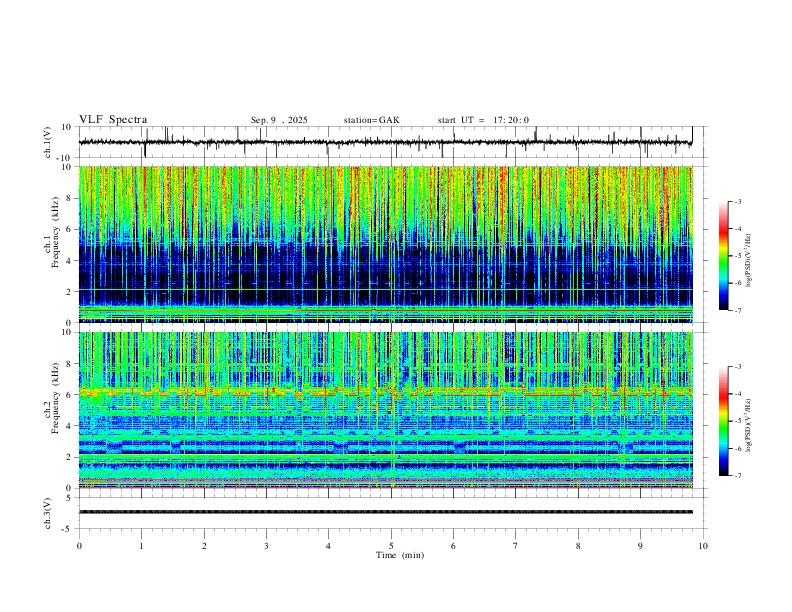Click the time axis tick label "5"
The height and width of the screenshot is (612, 792).
391,546
